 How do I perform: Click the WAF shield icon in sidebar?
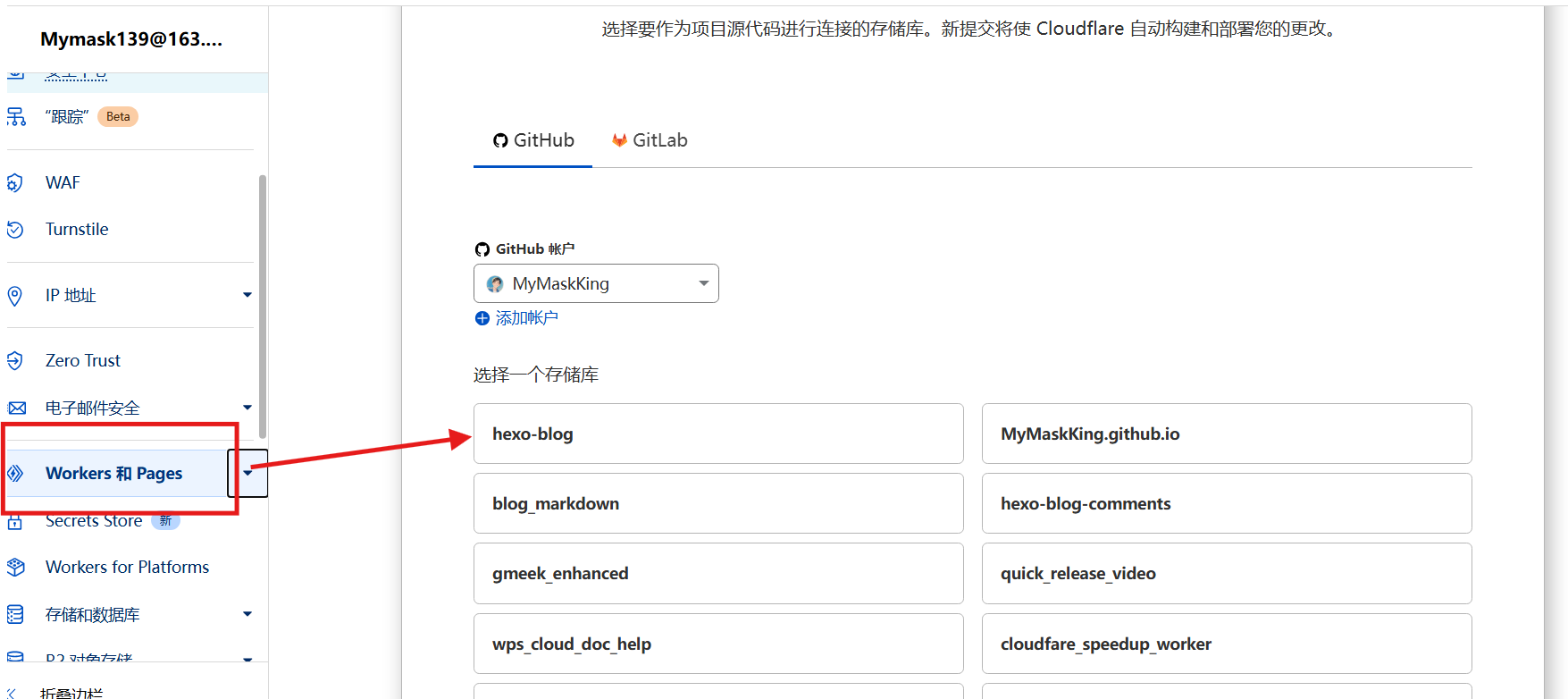(14, 183)
